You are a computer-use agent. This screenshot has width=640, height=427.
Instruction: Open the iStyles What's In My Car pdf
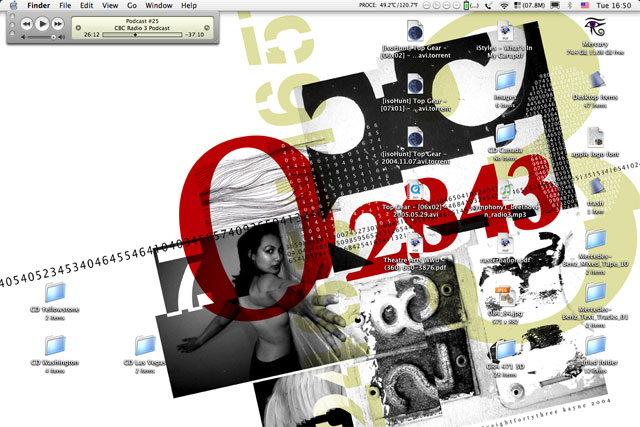(x=505, y=31)
